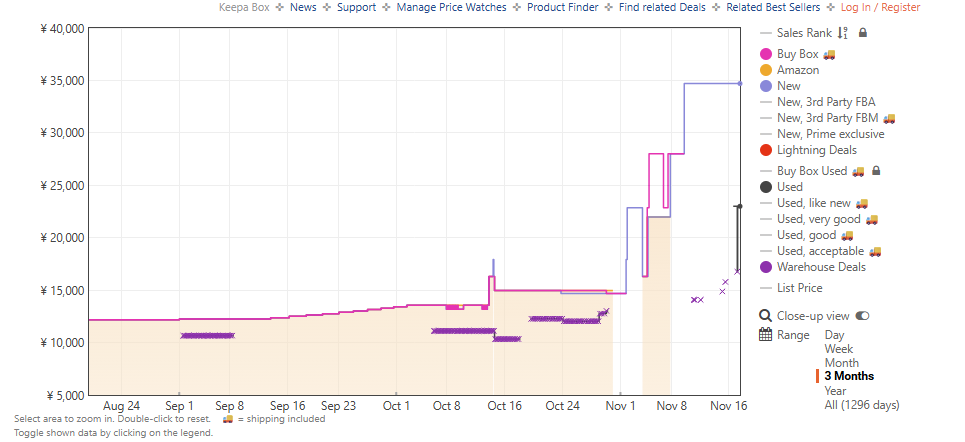This screenshot has height=442, width=965.
Task: Open the Log In / Register link
Action: coord(880,7)
